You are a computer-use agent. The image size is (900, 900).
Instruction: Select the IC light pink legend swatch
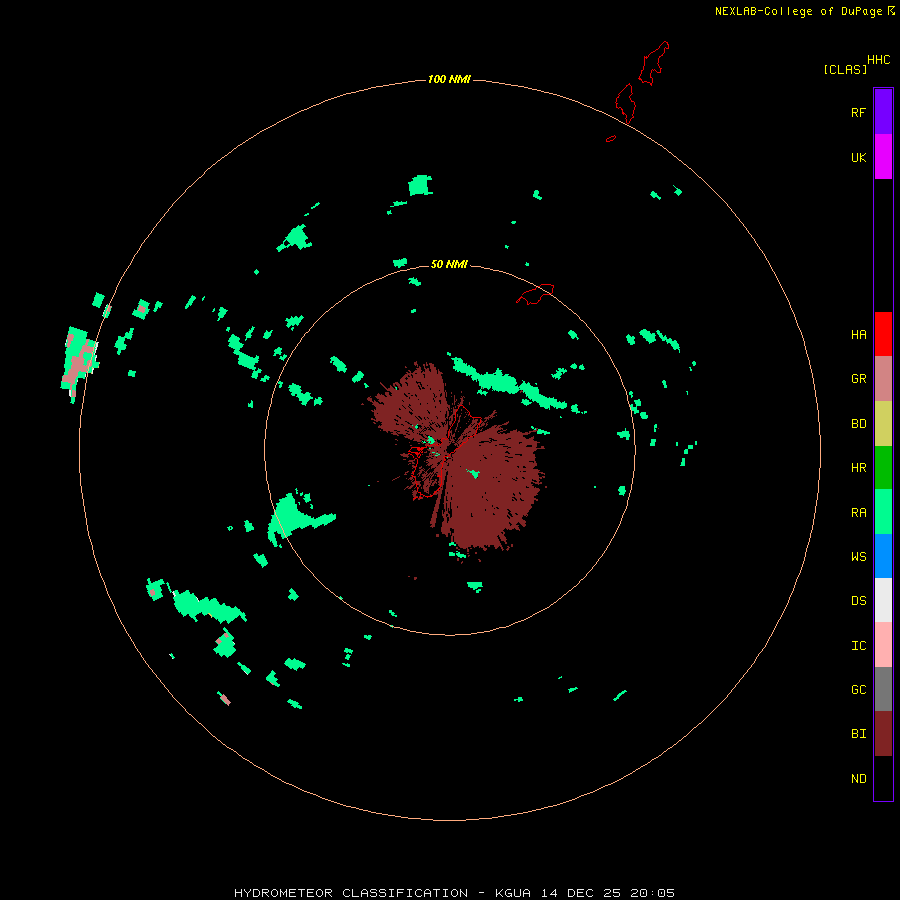(x=883, y=645)
